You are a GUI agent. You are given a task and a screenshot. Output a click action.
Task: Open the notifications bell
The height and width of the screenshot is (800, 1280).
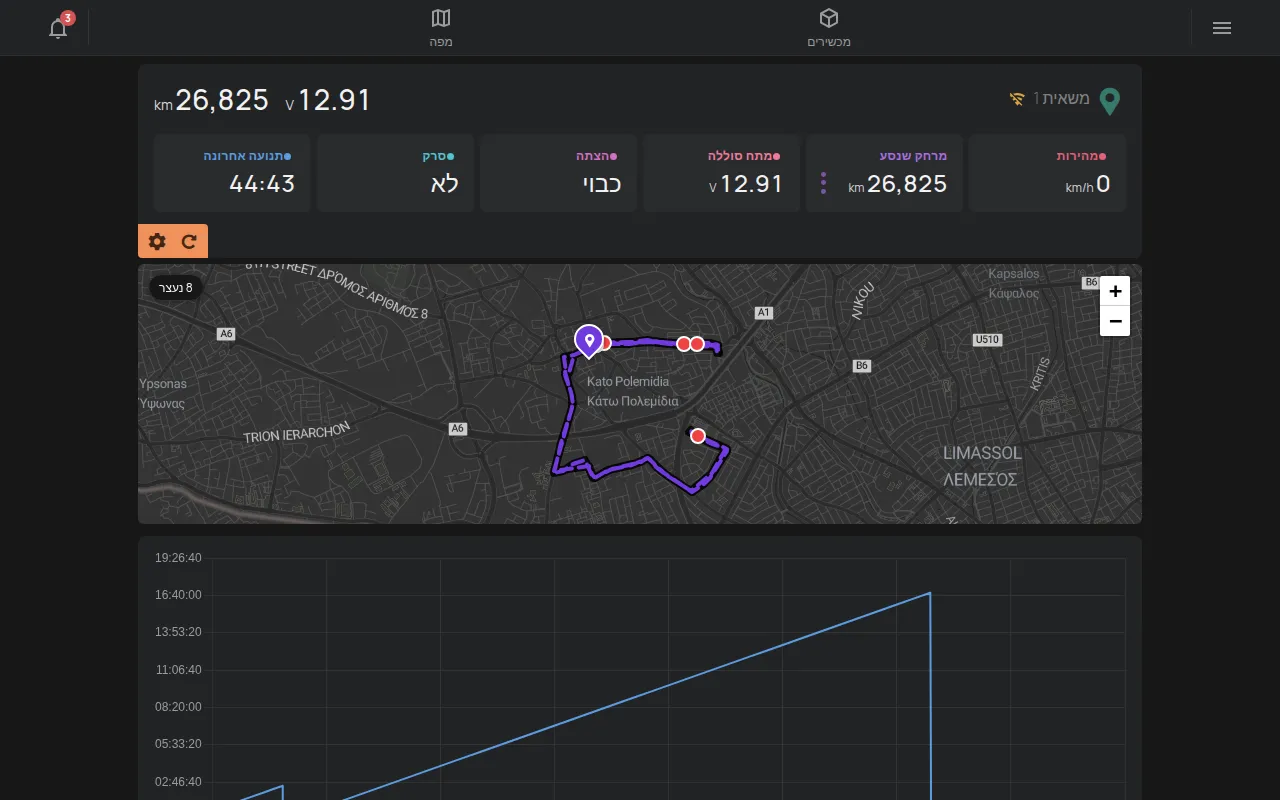coord(58,28)
